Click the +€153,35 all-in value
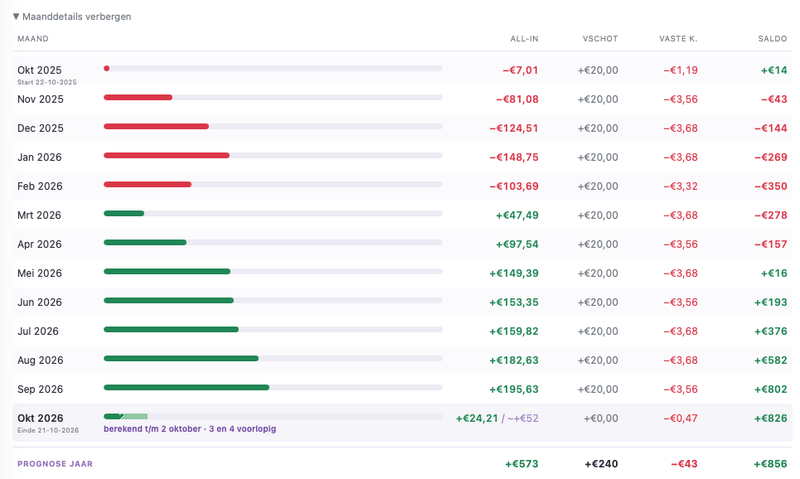This screenshot has width=800, height=479. coord(514,303)
